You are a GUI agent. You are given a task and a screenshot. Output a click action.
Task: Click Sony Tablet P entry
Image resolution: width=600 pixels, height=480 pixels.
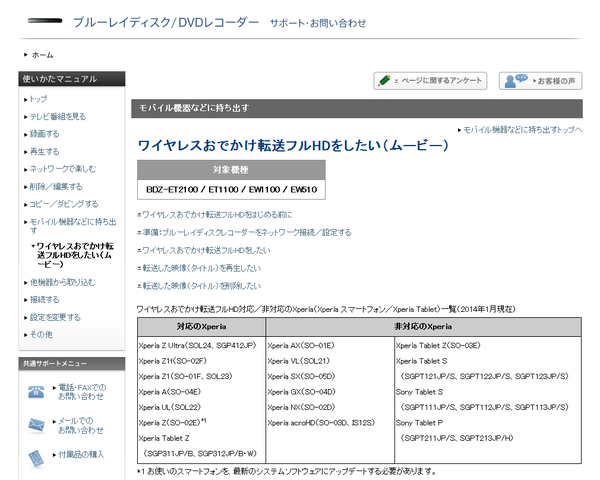coord(419,423)
